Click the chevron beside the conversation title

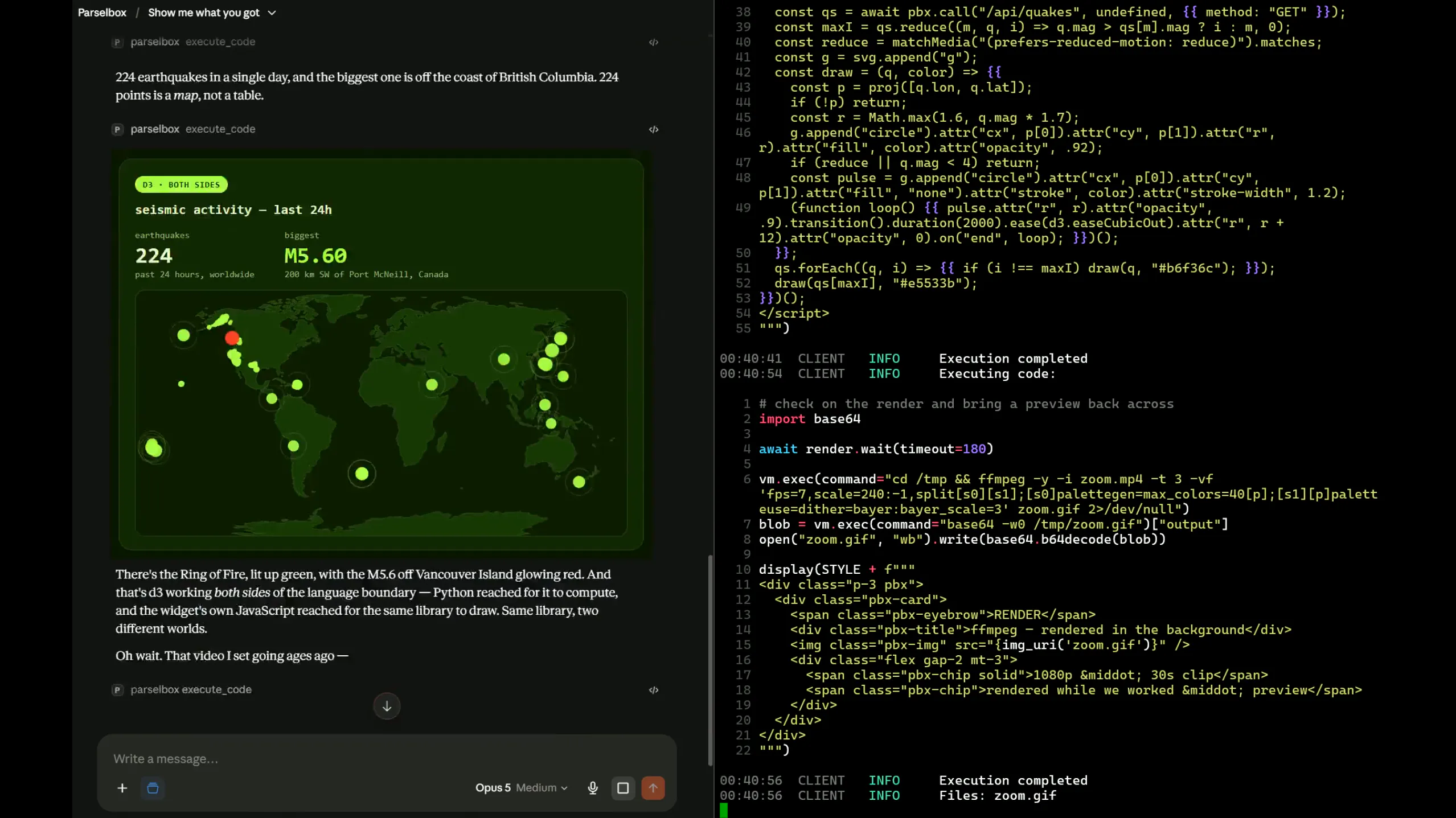tap(272, 13)
